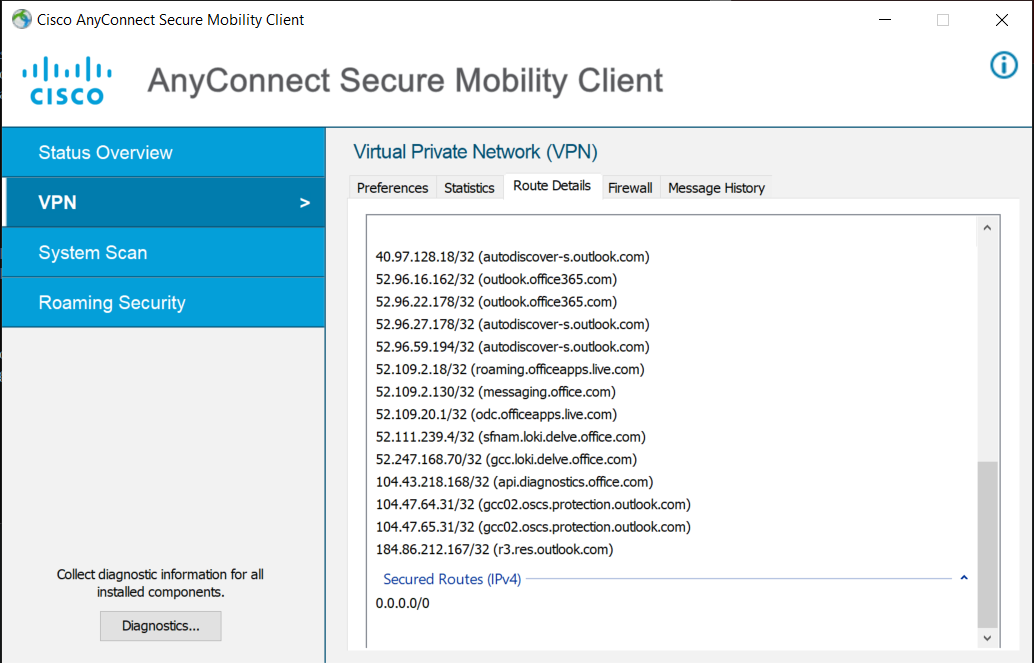Screen dimensions: 1034x663
Task: Click the route list scroll down arrow
Action: click(987, 638)
